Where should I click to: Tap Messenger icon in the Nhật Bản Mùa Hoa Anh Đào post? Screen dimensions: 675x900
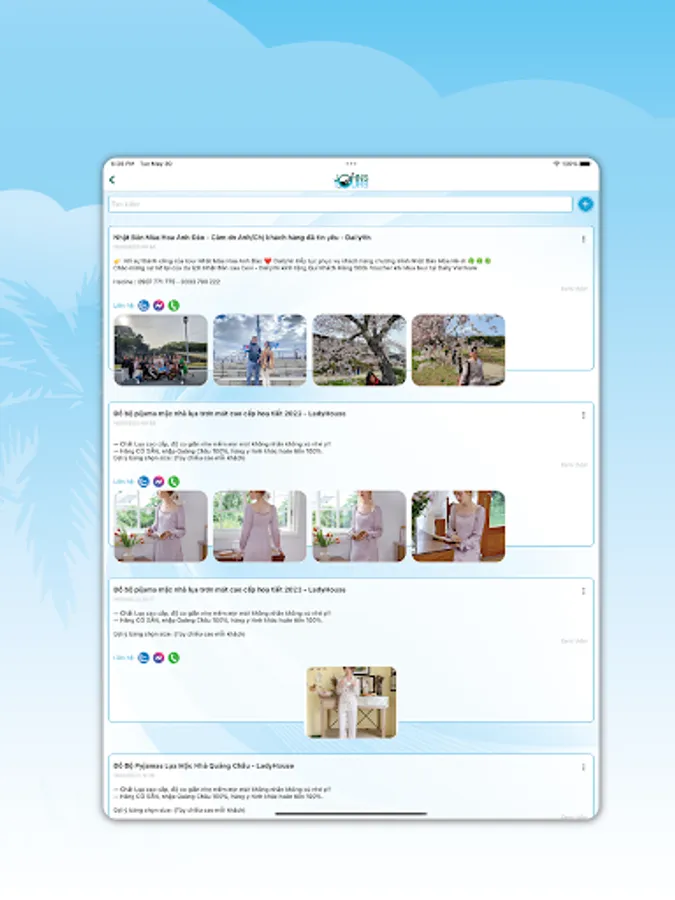pos(158,305)
